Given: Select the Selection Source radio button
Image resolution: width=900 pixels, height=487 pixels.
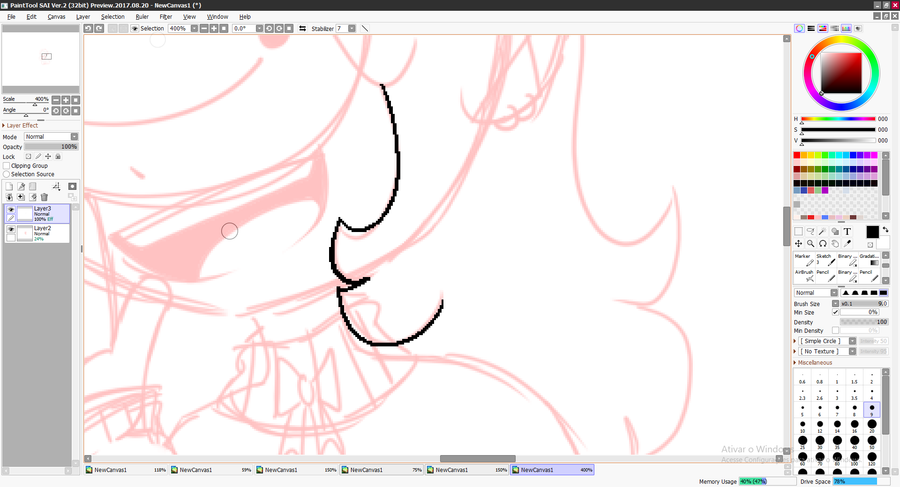Looking at the screenshot, I should (x=7, y=174).
